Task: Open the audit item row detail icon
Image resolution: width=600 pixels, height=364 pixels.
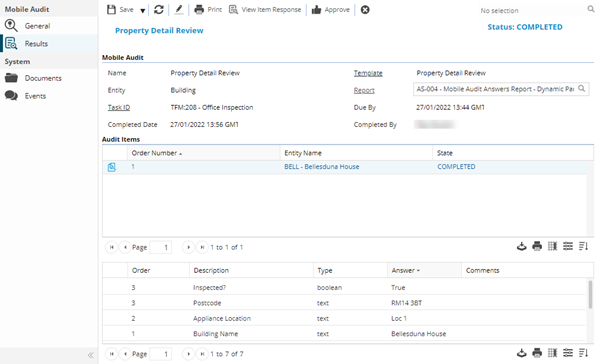Action: [x=111, y=167]
